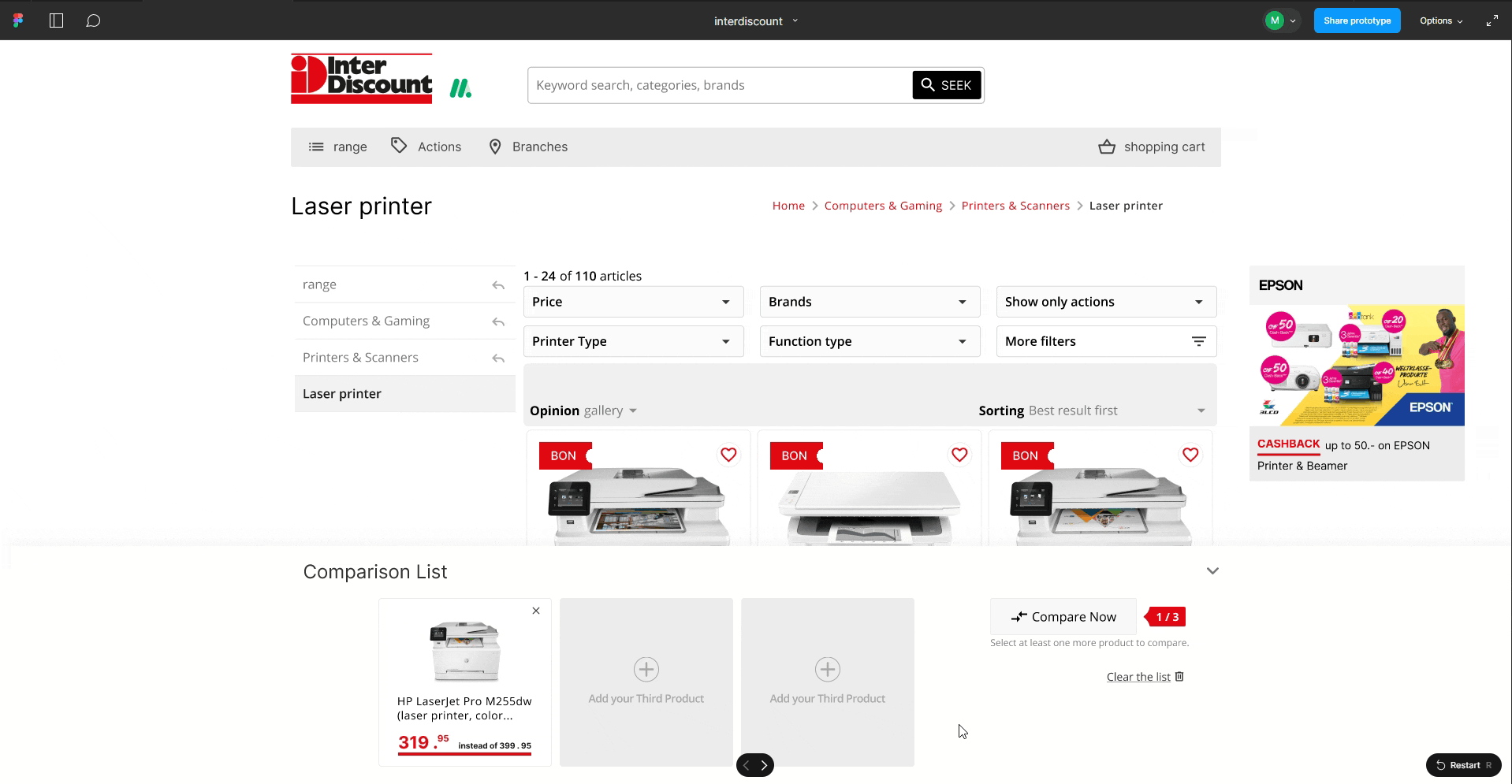Image resolution: width=1512 pixels, height=784 pixels.
Task: Click the green M user avatar
Action: 1274,20
